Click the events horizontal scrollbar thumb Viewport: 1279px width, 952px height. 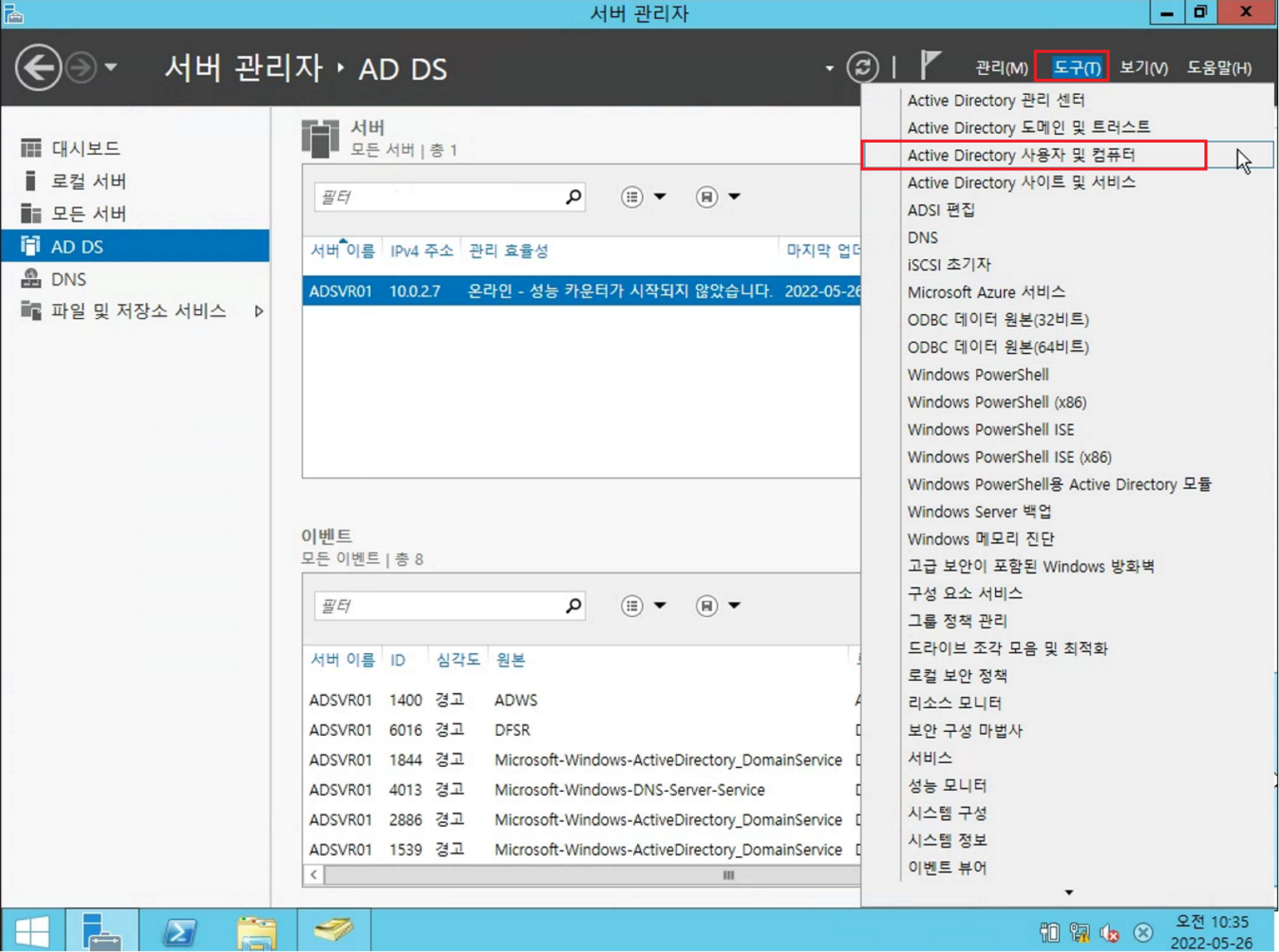(x=593, y=875)
